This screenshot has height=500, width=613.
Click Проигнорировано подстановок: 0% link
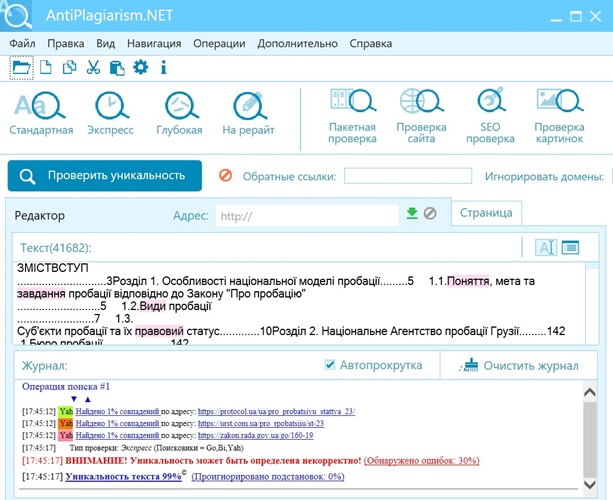coord(268,477)
